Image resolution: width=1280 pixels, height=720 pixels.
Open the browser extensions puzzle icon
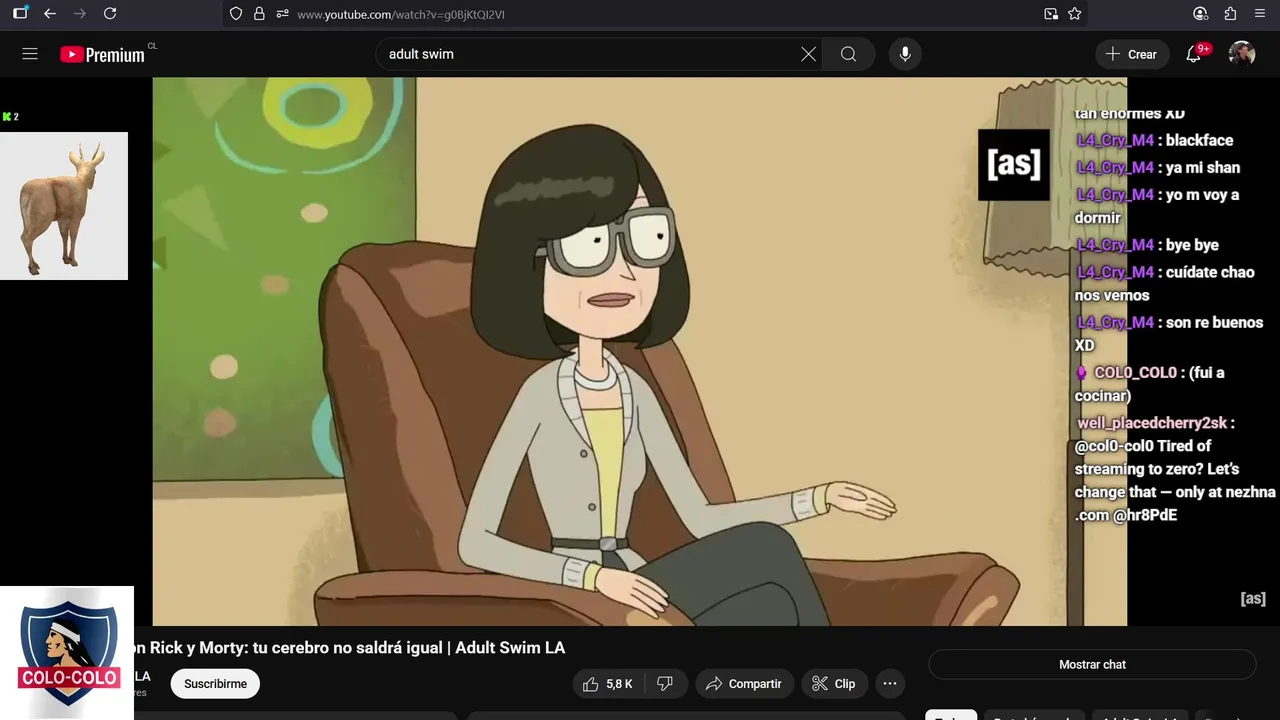[1230, 14]
